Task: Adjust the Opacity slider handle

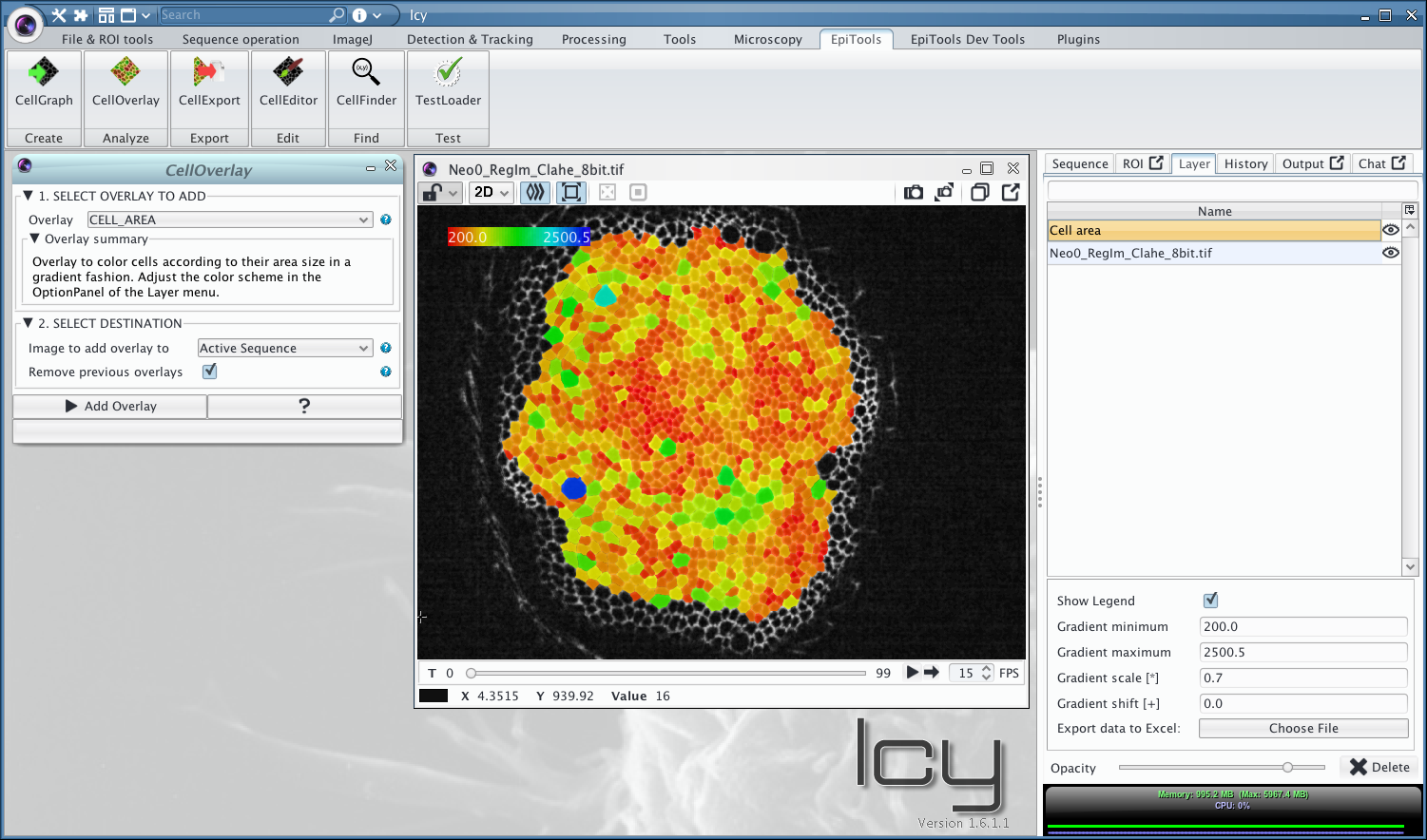Action: [x=1287, y=767]
